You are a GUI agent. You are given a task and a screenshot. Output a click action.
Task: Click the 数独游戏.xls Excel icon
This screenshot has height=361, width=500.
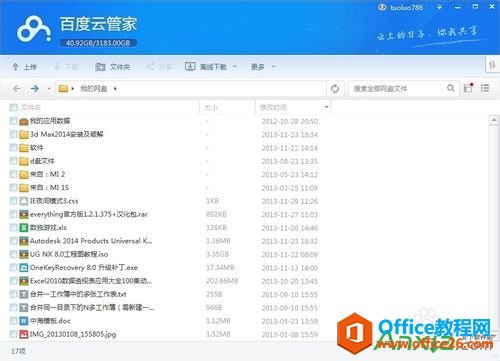point(23,228)
